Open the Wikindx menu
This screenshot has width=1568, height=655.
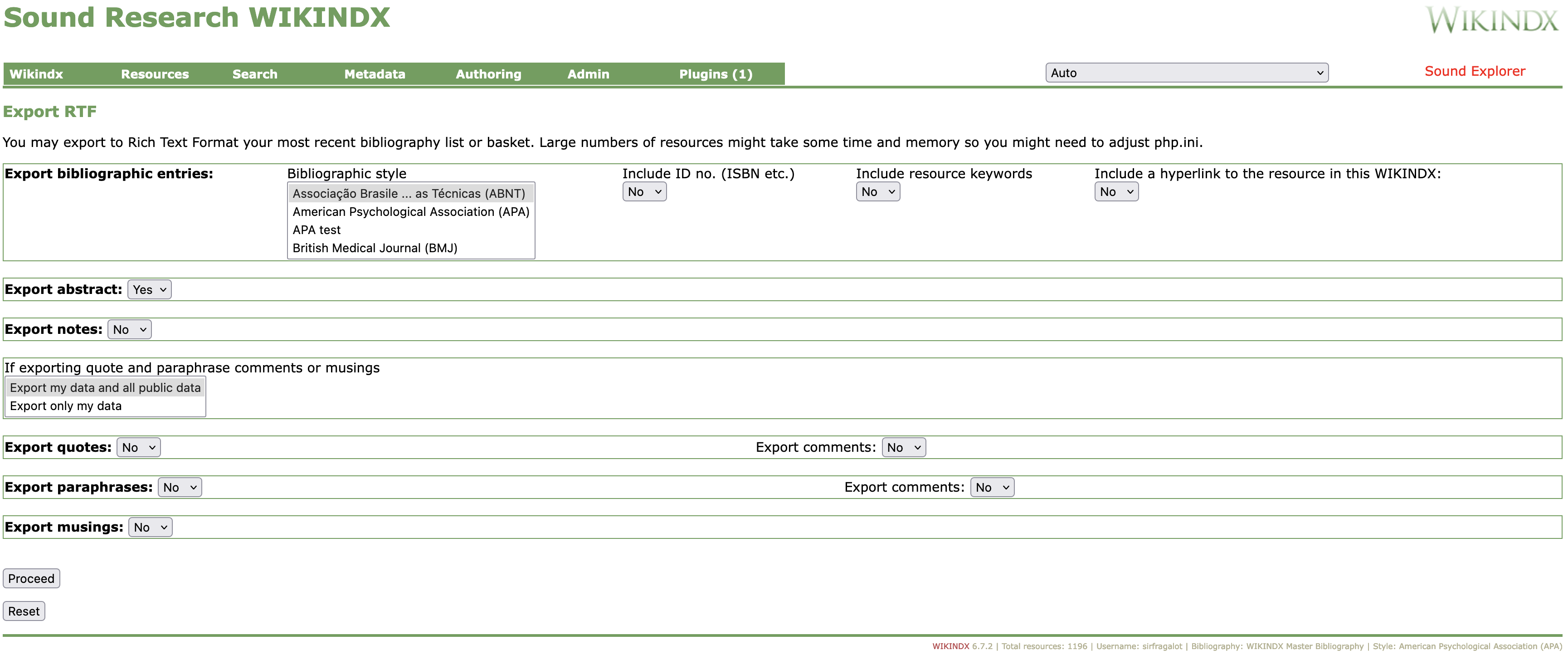coord(37,74)
